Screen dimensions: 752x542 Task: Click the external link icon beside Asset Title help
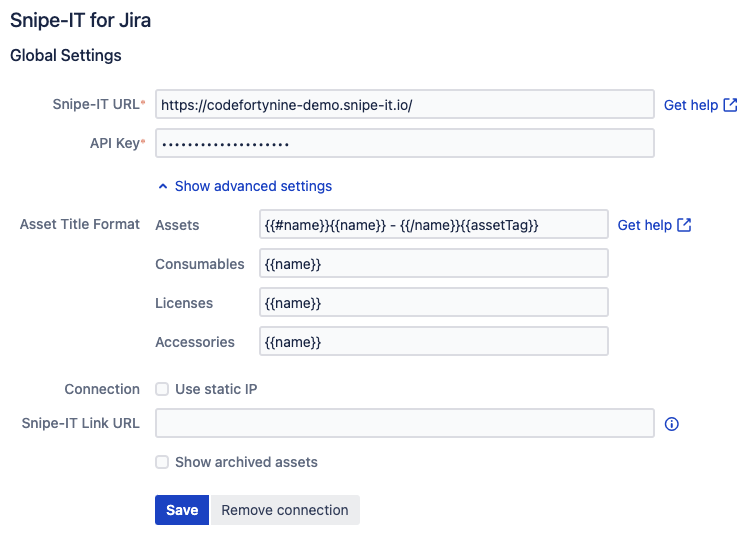click(x=684, y=225)
